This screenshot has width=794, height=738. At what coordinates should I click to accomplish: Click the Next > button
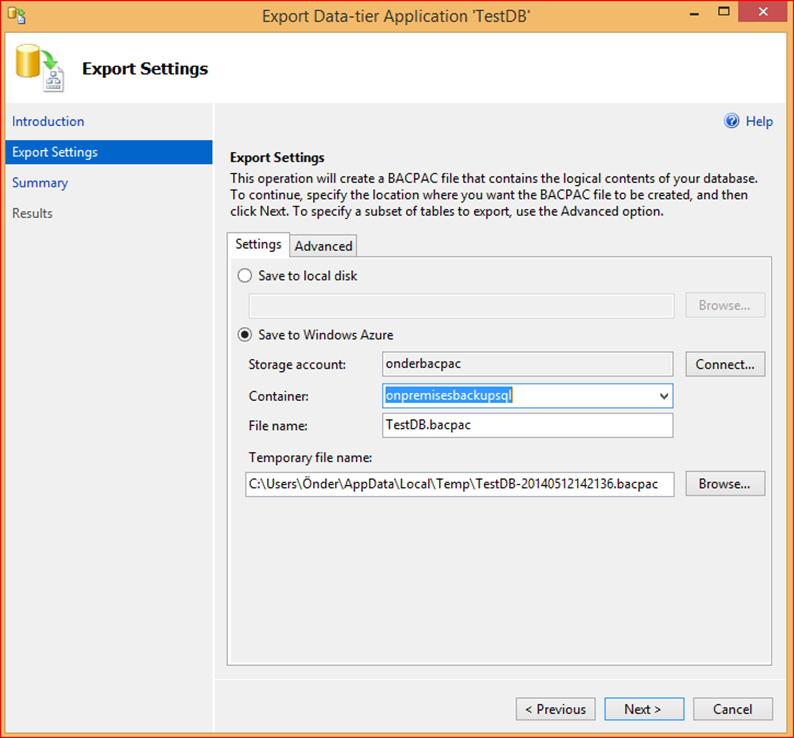tap(644, 709)
